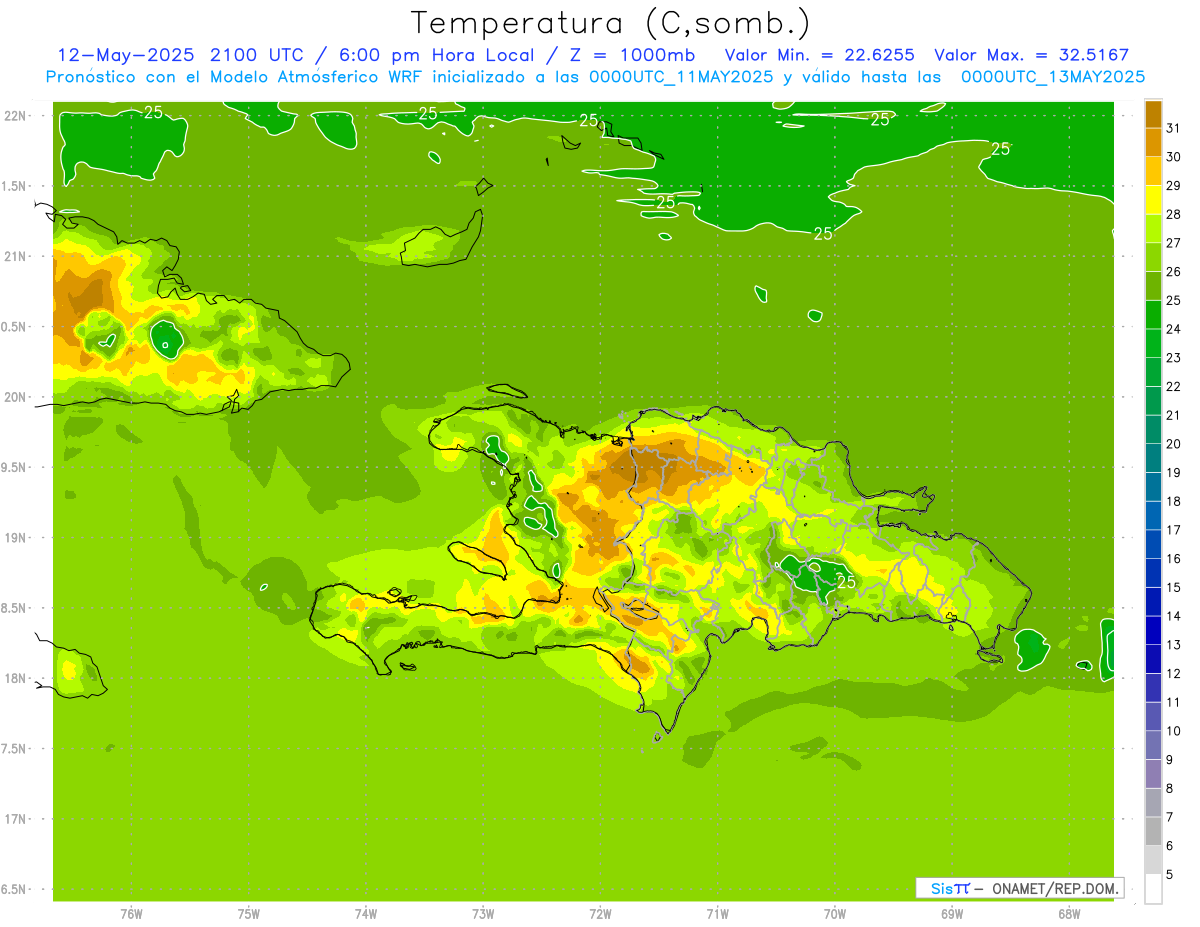Click the "76W" longitude label
This screenshot has width=1200, height=927.
click(131, 914)
